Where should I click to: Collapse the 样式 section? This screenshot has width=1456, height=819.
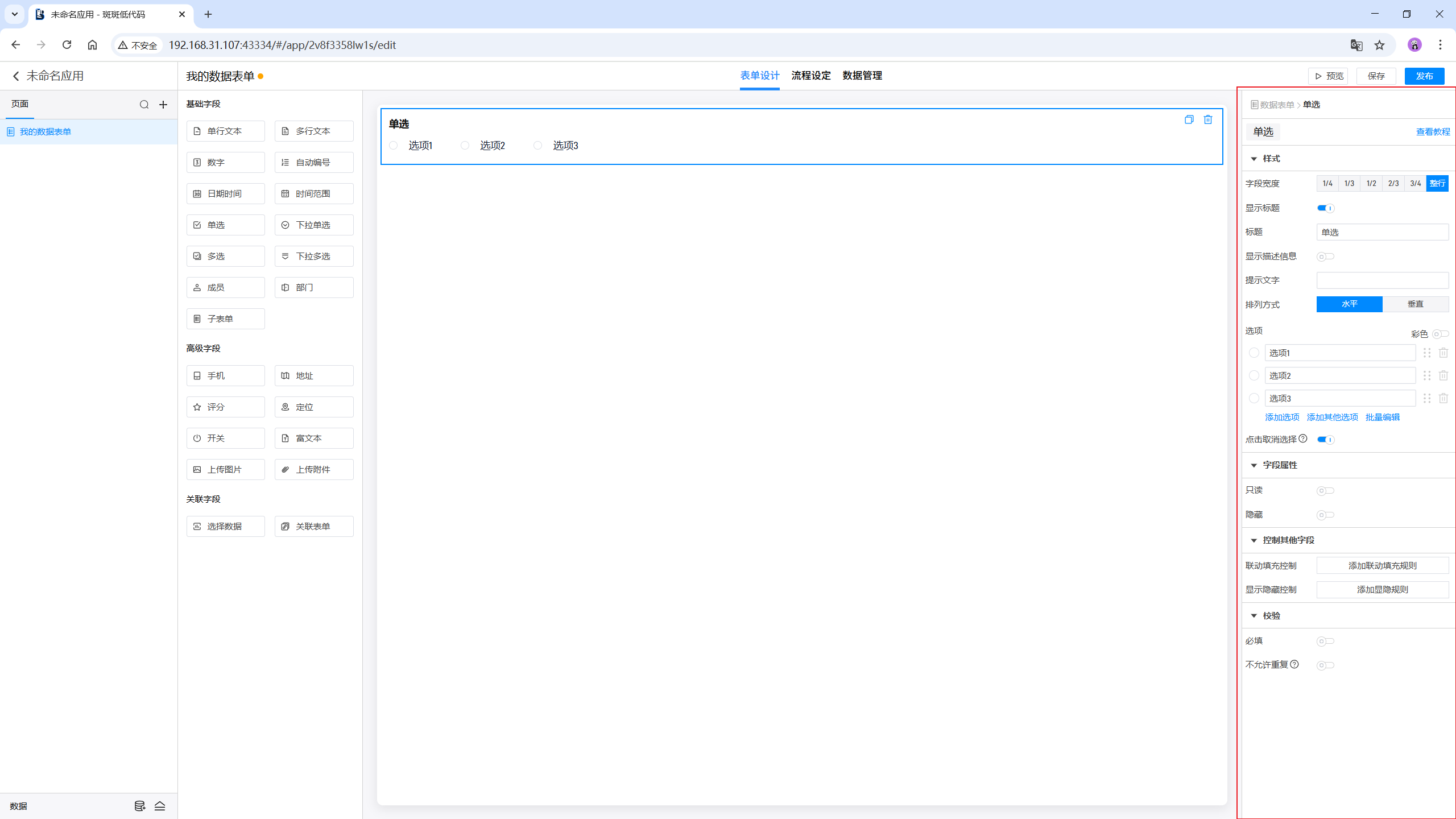(1254, 159)
